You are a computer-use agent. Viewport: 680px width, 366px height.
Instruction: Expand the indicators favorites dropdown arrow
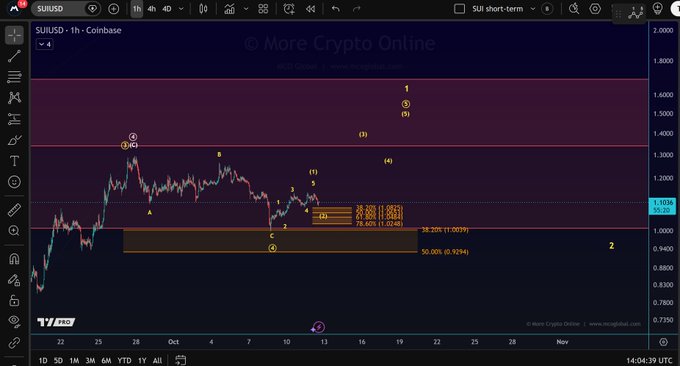tap(246, 9)
